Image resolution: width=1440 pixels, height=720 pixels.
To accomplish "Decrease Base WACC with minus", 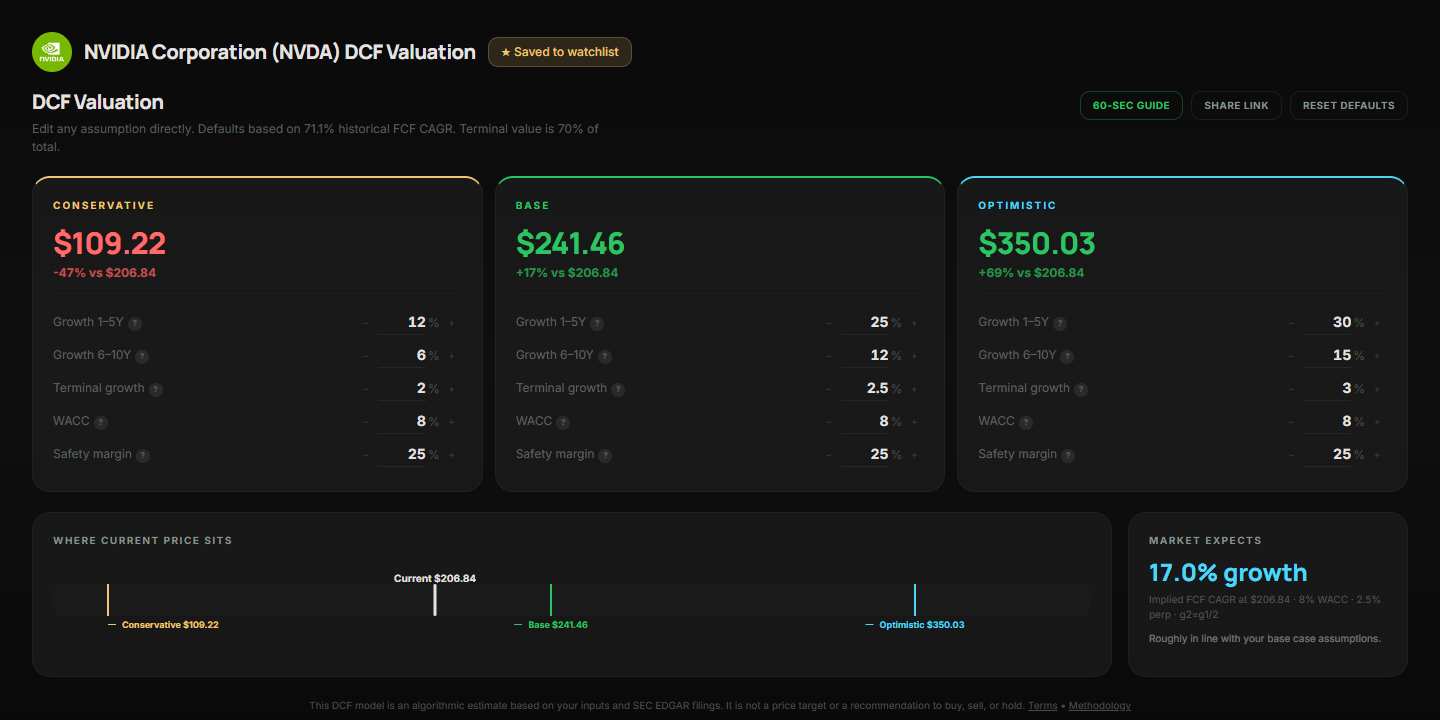I will [x=828, y=422].
